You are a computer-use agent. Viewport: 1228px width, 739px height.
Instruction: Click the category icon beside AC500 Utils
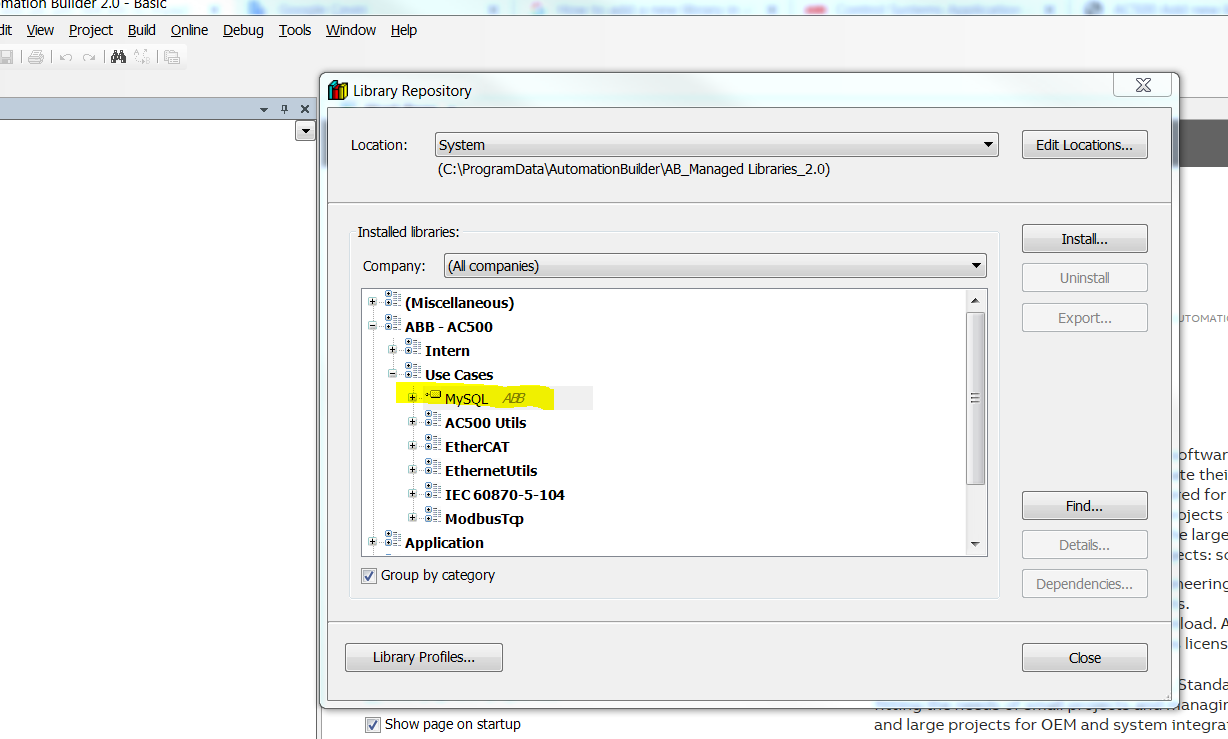tap(432, 419)
